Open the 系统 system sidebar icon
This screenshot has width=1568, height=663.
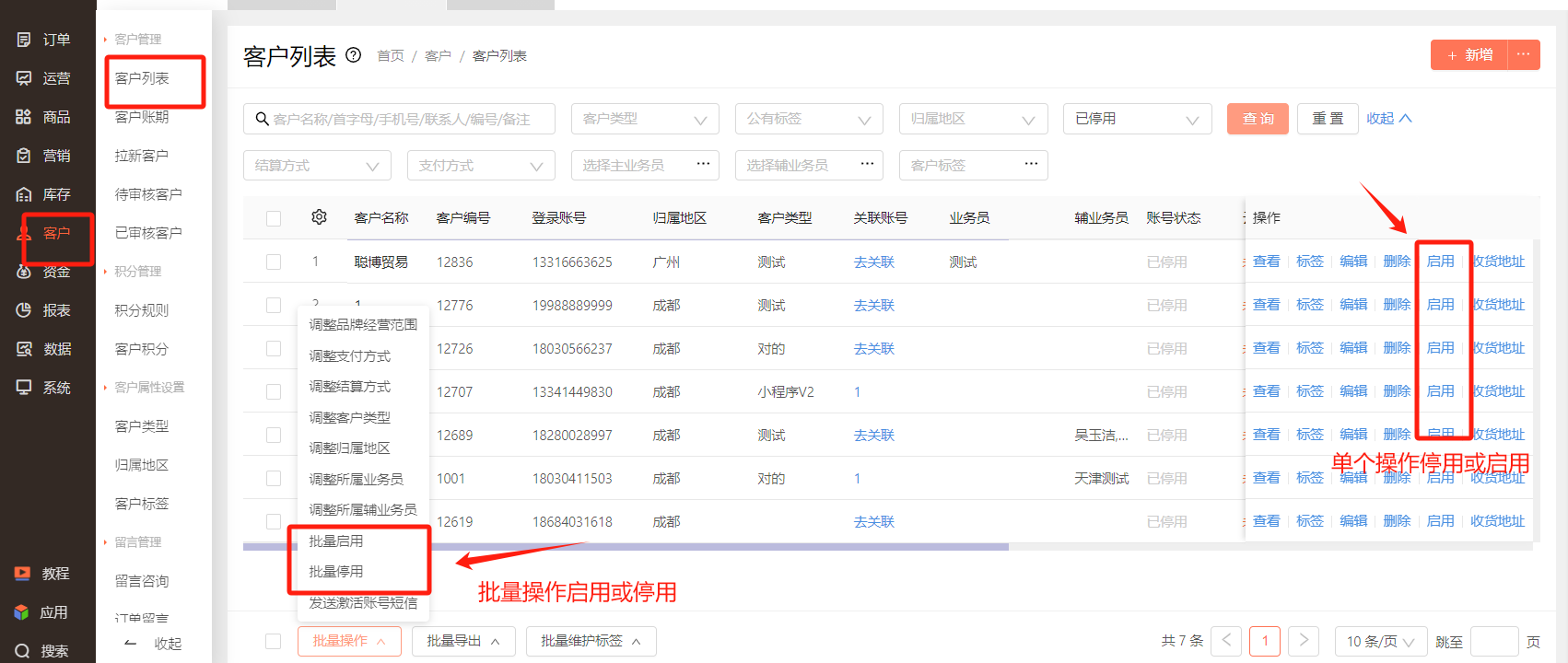24,388
